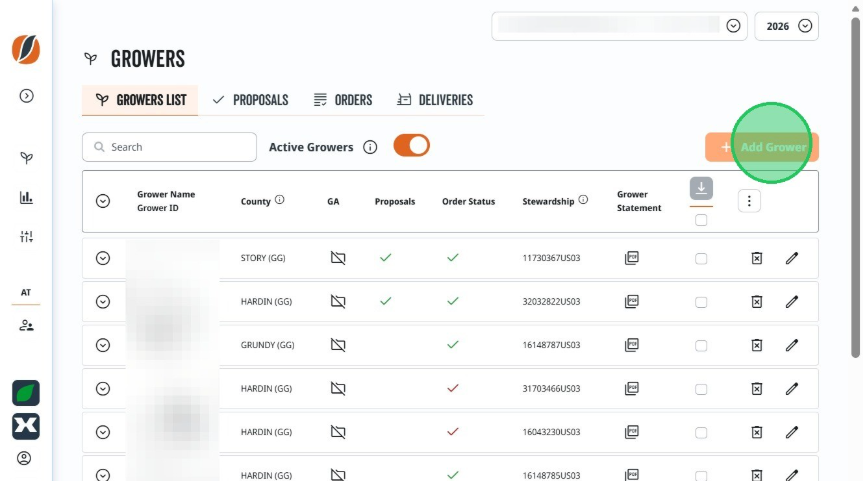This screenshot has height=481, width=864.
Task: Open the bar chart icon in the sidebar
Action: point(26,197)
